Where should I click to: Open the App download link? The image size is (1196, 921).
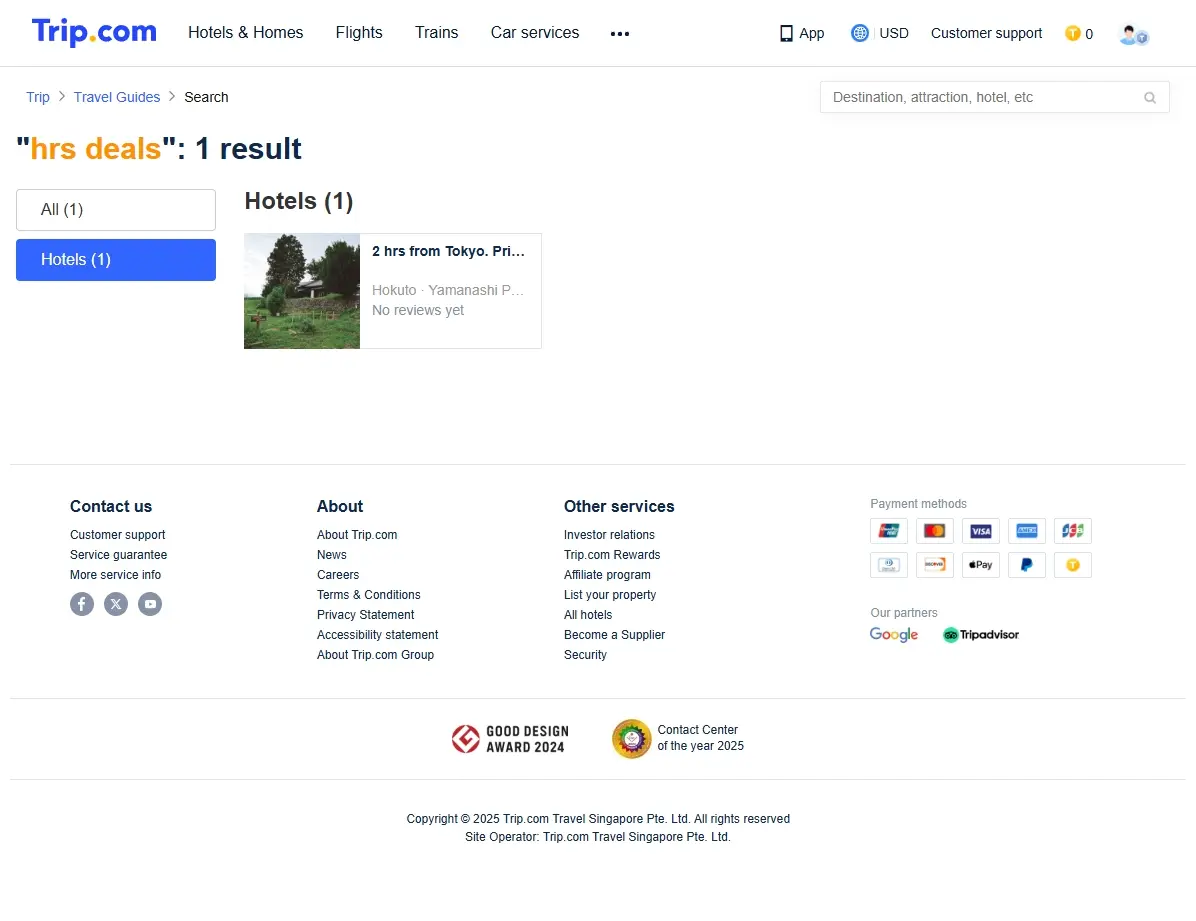[802, 34]
